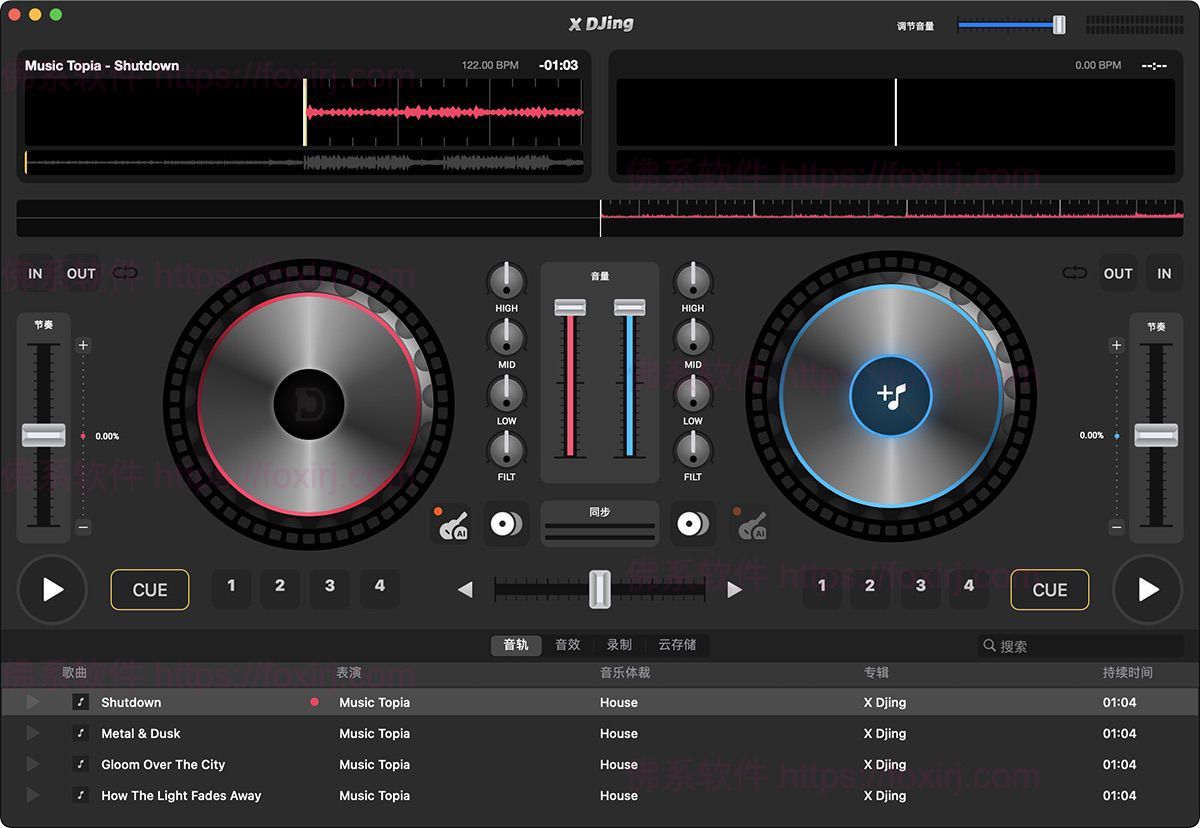Viewport: 1200px width, 828px height.
Task: Click the loop link icon near left IN/OUT
Action: (124, 273)
